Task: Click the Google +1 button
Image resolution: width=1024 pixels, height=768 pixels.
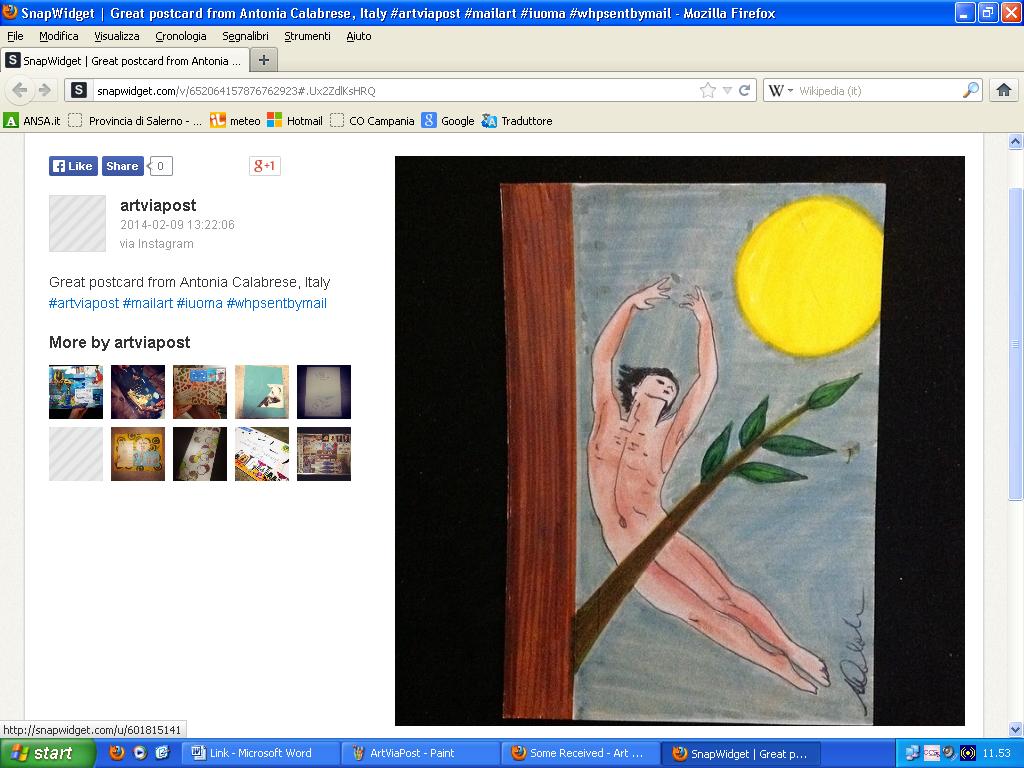Action: (264, 166)
